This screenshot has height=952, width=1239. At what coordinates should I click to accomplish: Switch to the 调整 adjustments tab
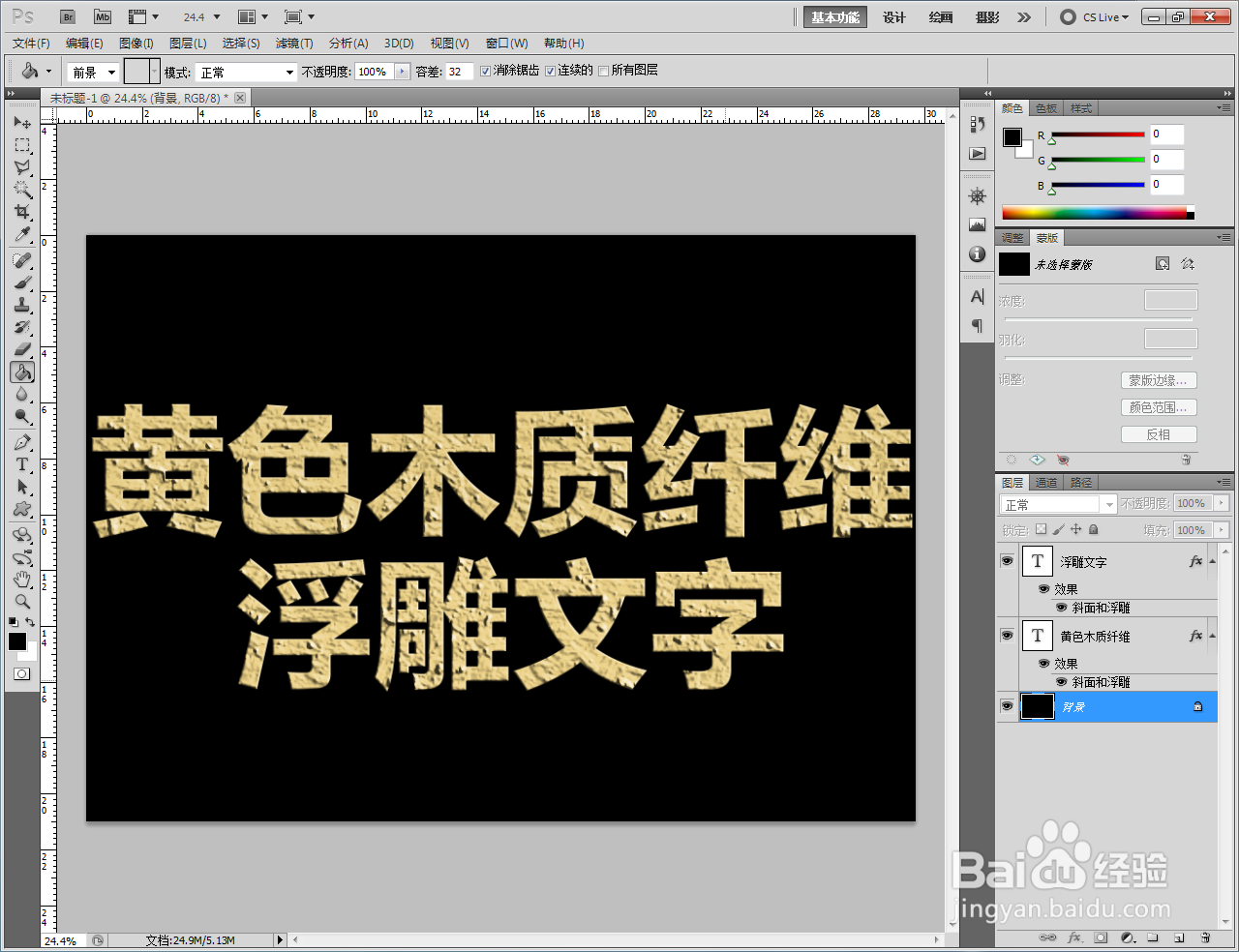tap(1012, 238)
